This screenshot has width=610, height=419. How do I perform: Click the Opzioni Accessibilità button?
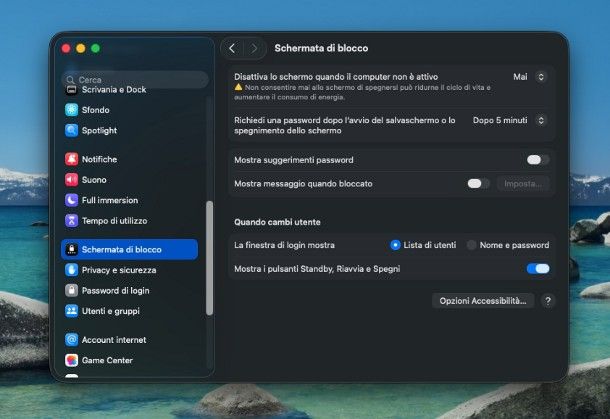483,301
